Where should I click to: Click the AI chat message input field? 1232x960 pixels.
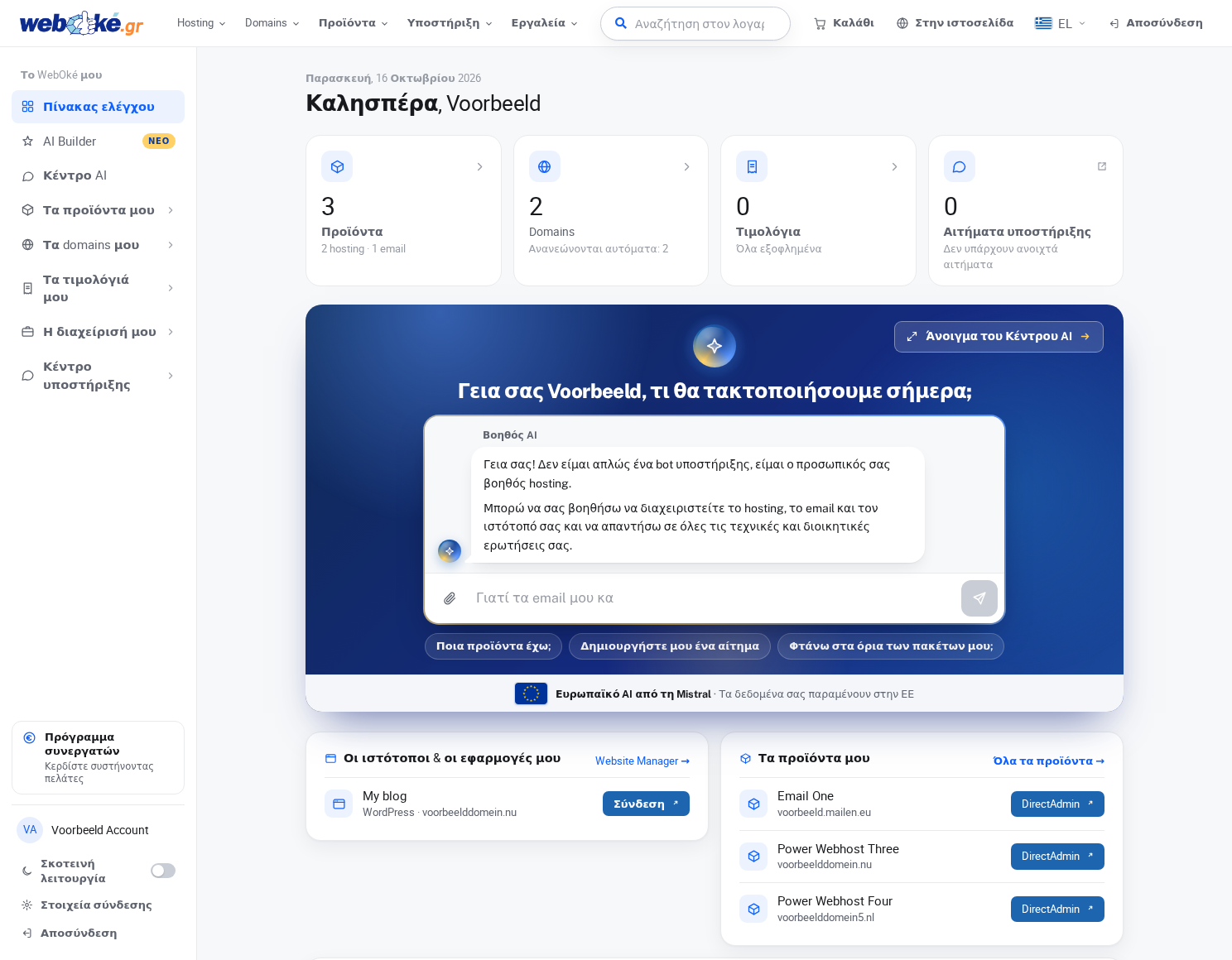712,598
